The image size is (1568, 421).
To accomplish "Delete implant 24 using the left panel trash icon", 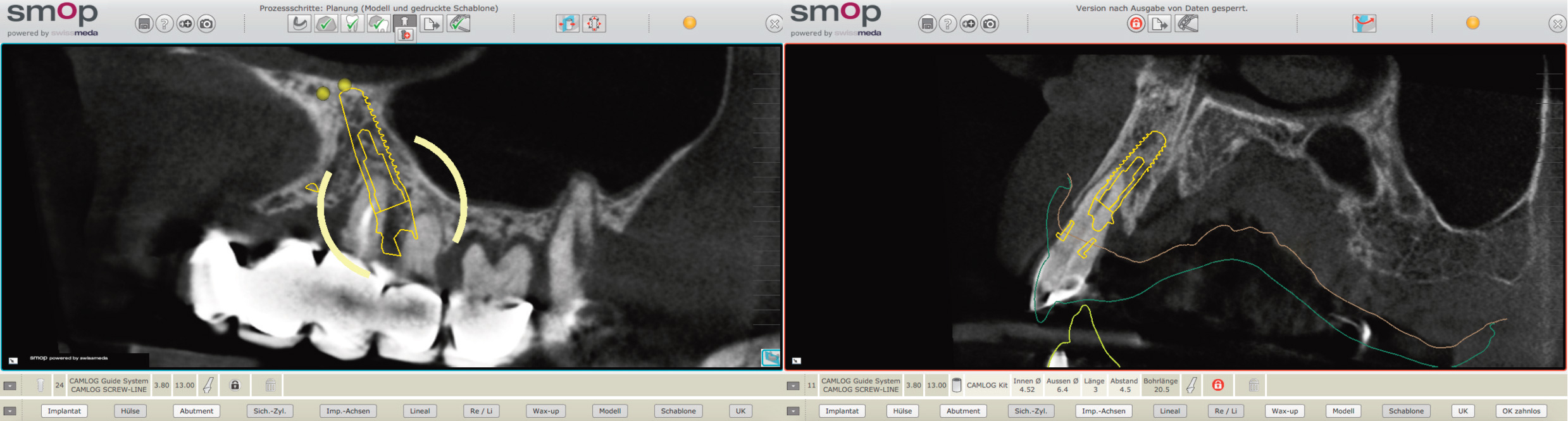I will click(270, 385).
